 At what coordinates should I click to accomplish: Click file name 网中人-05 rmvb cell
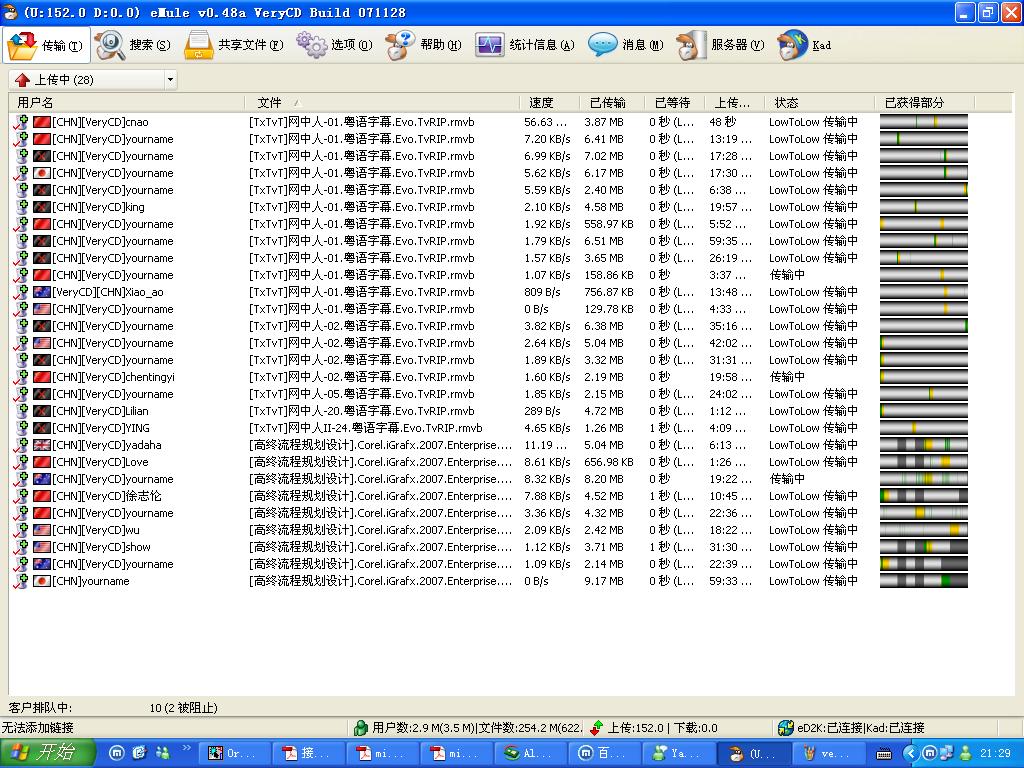[362, 394]
